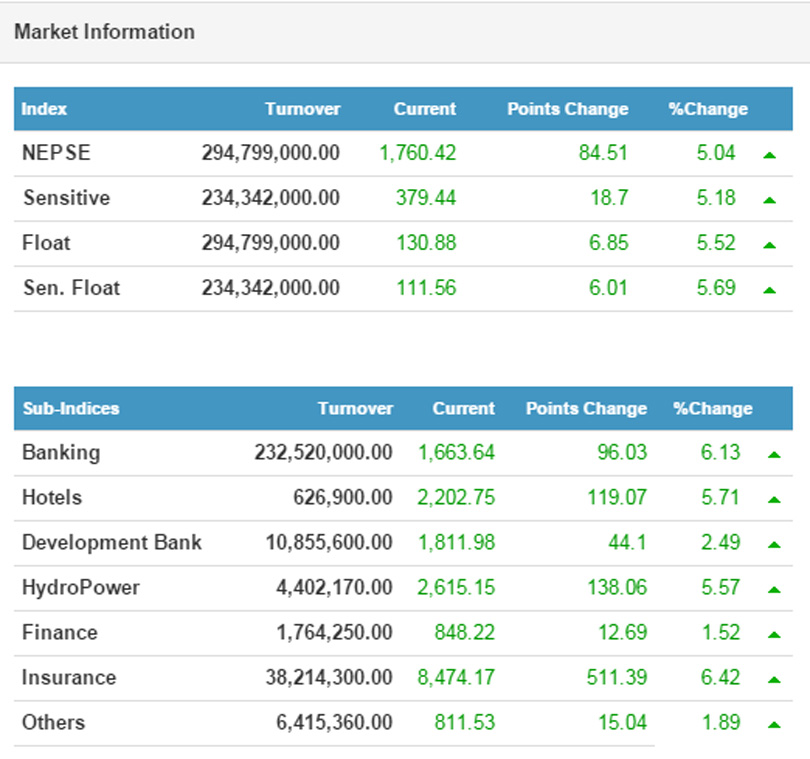This screenshot has width=810, height=759.
Task: Click Finance turnover 1,764,250.00
Action: point(335,632)
